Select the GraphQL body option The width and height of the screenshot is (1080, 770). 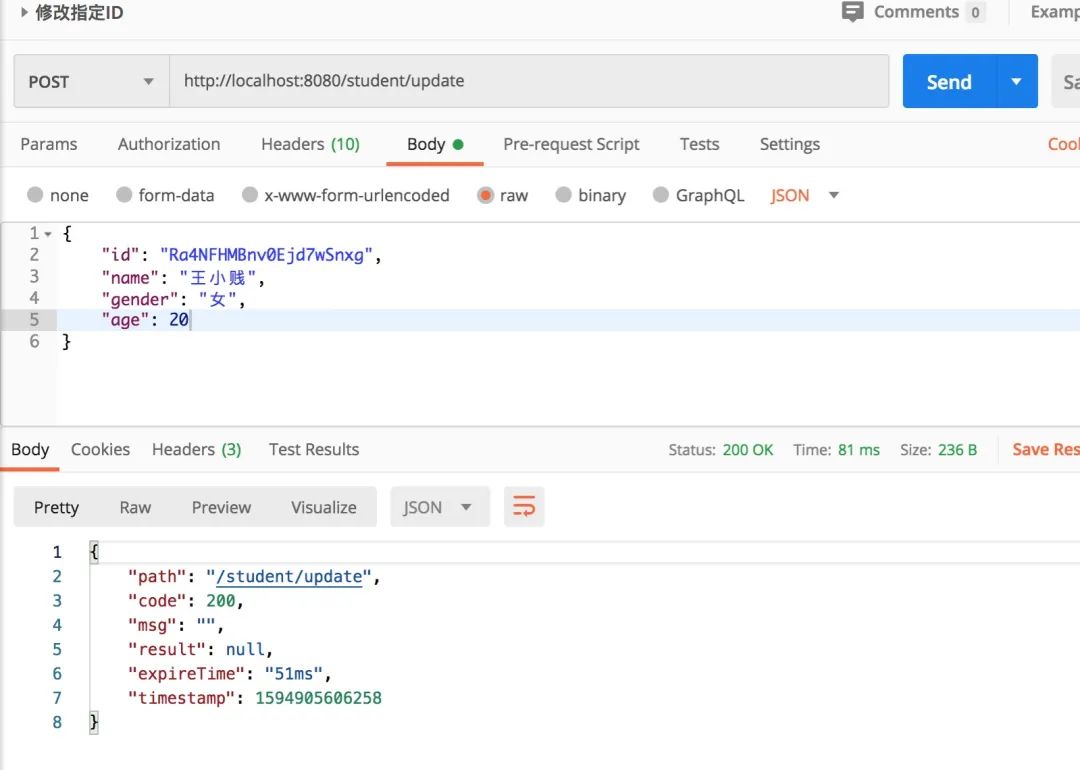point(661,195)
